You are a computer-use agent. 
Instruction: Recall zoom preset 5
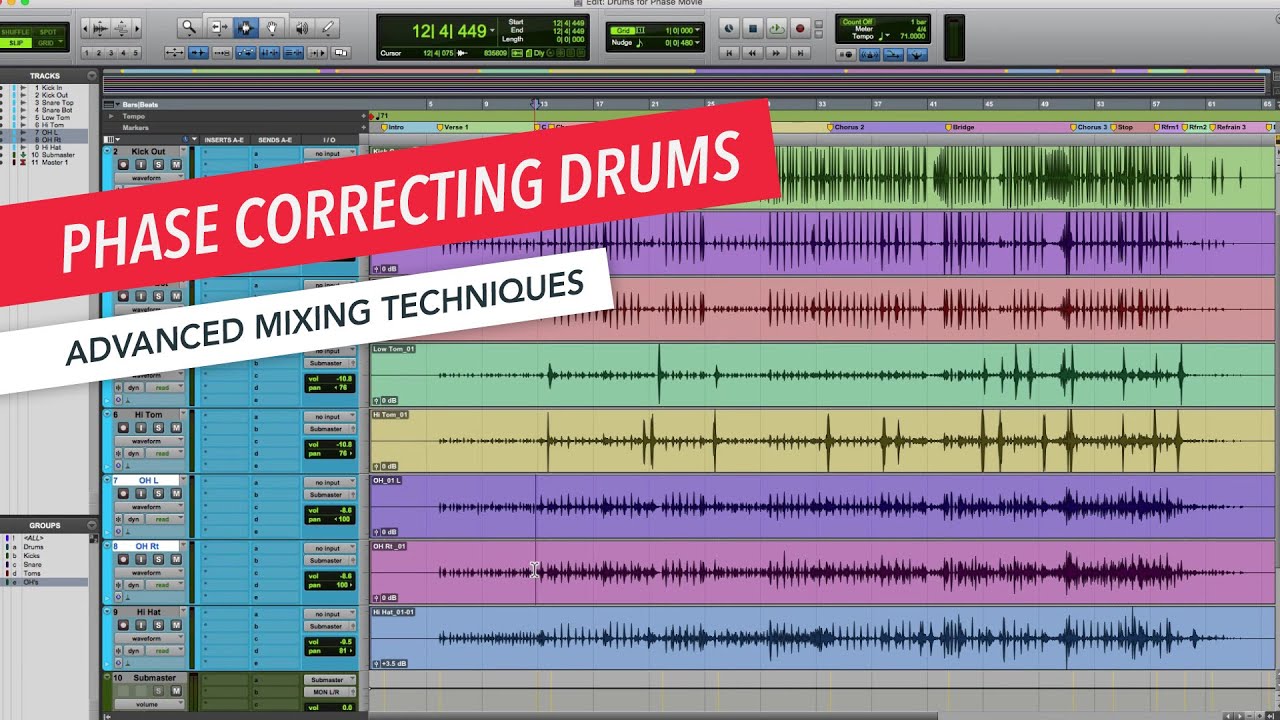click(x=136, y=53)
